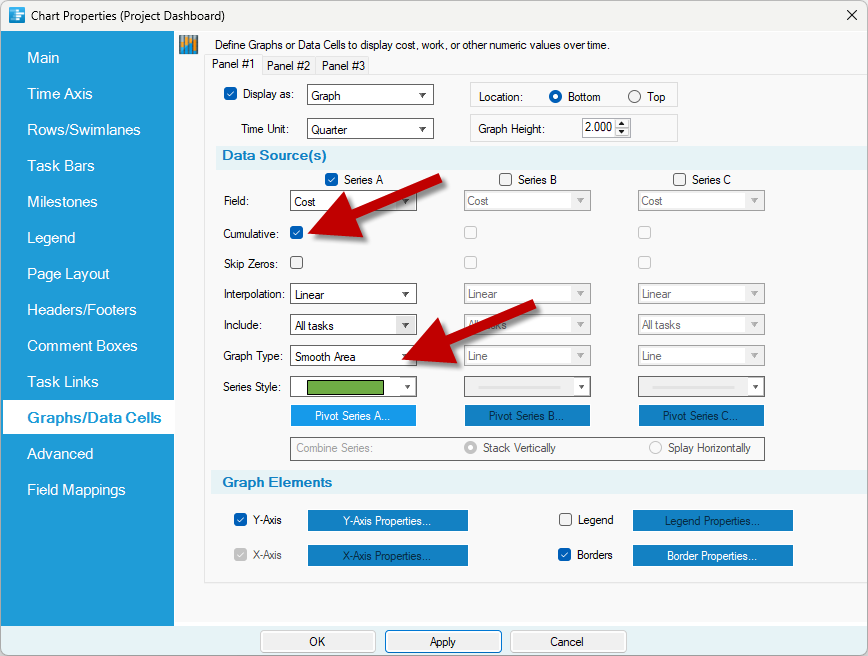Open the Series A Interpolation dropdown
The width and height of the screenshot is (868, 656).
(x=353, y=294)
